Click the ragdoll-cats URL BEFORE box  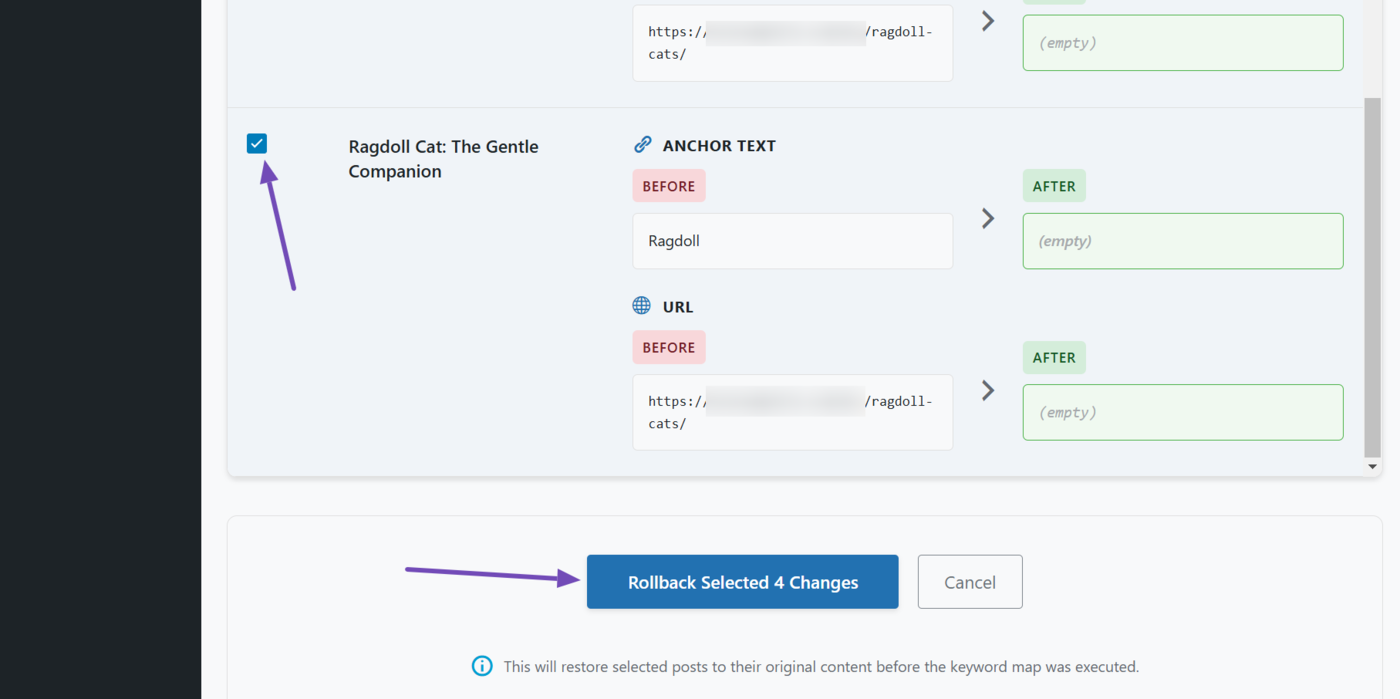pos(792,412)
